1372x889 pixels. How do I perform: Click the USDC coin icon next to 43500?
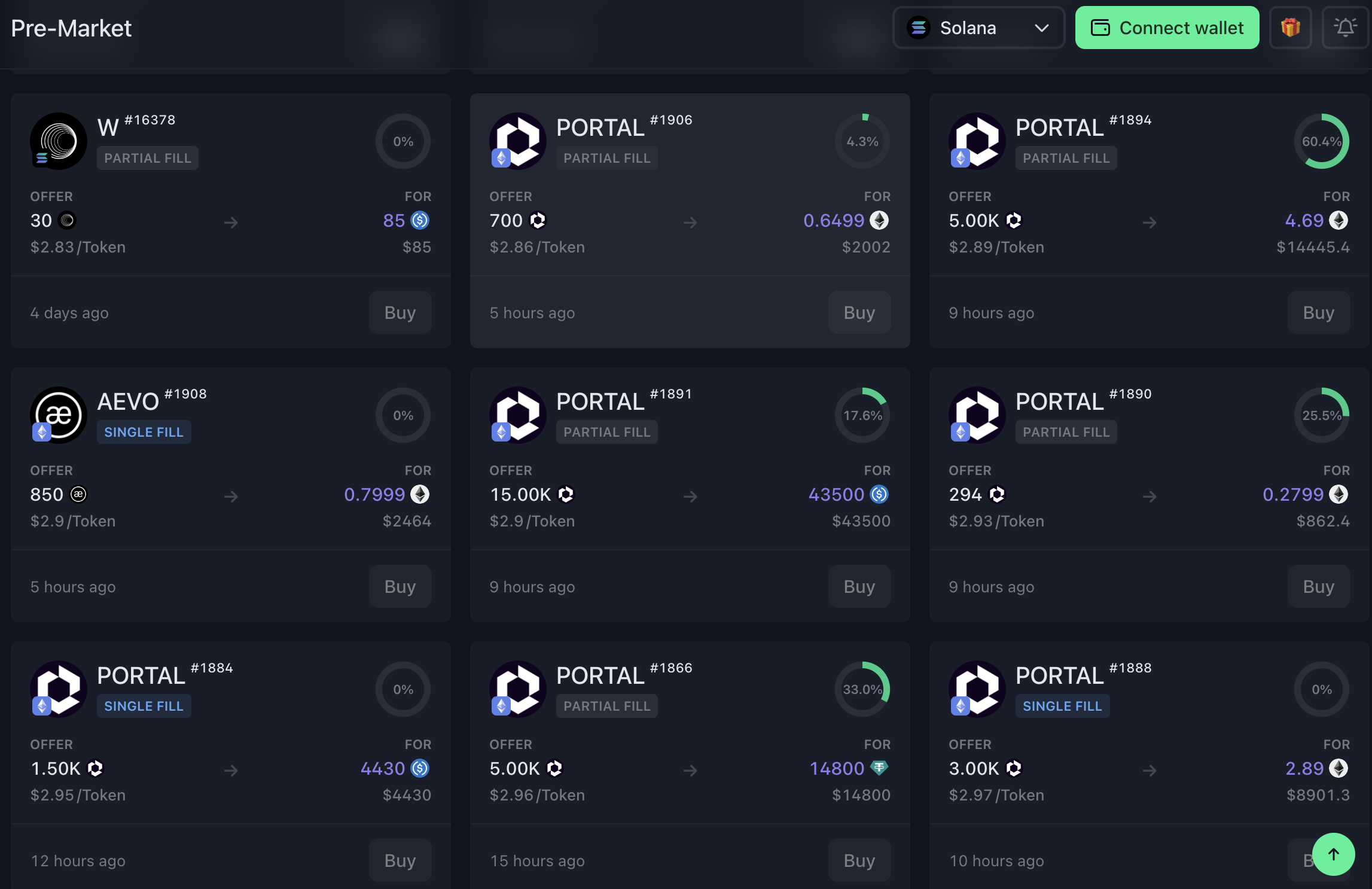879,494
